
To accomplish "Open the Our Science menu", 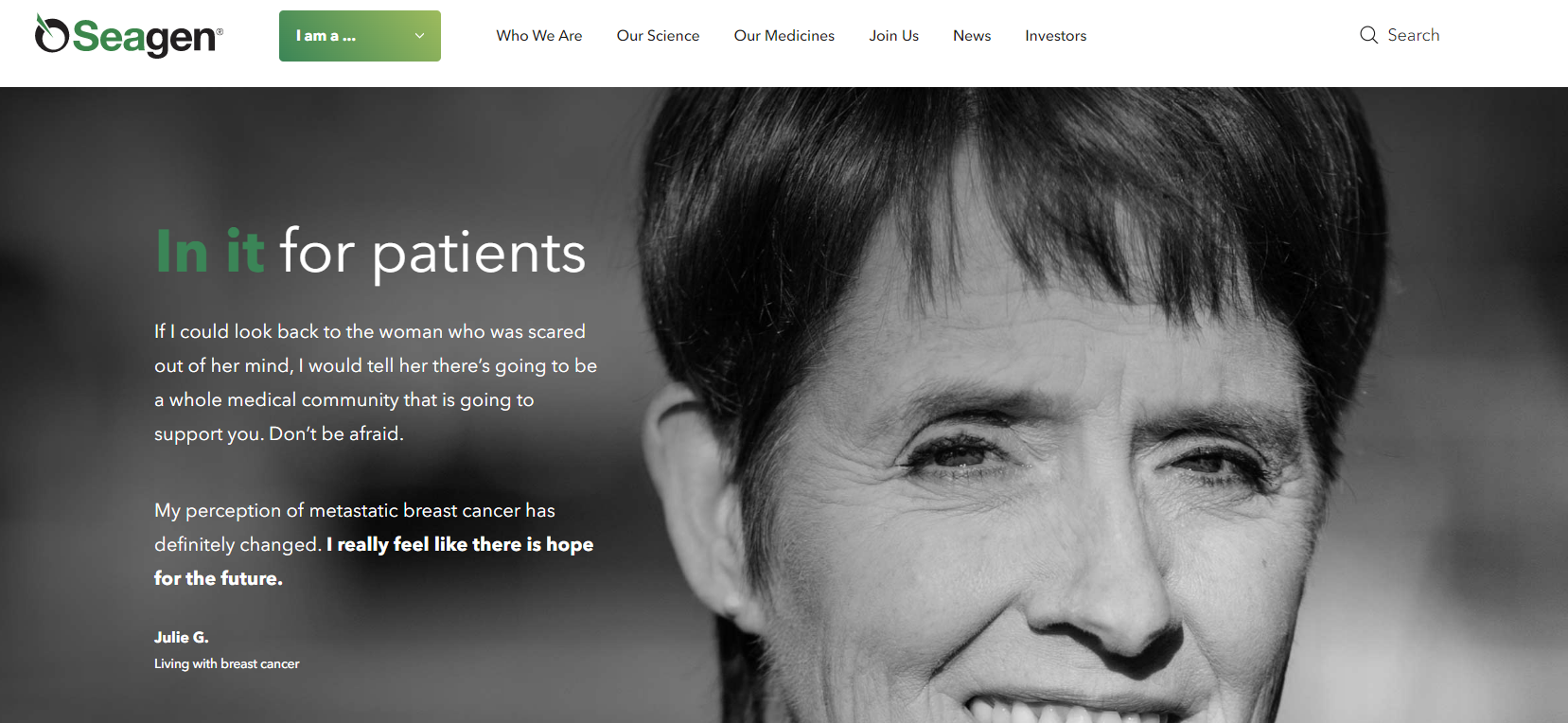I will (658, 36).
